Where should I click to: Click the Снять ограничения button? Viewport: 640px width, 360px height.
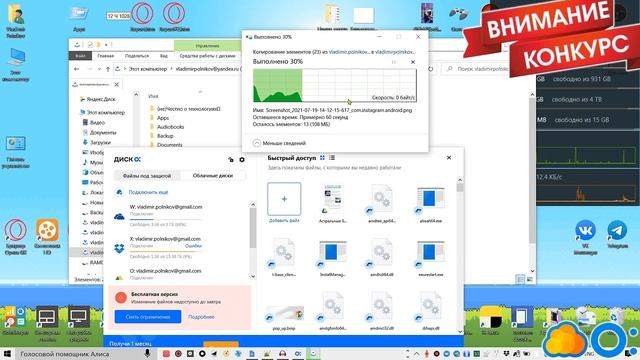pos(148,317)
